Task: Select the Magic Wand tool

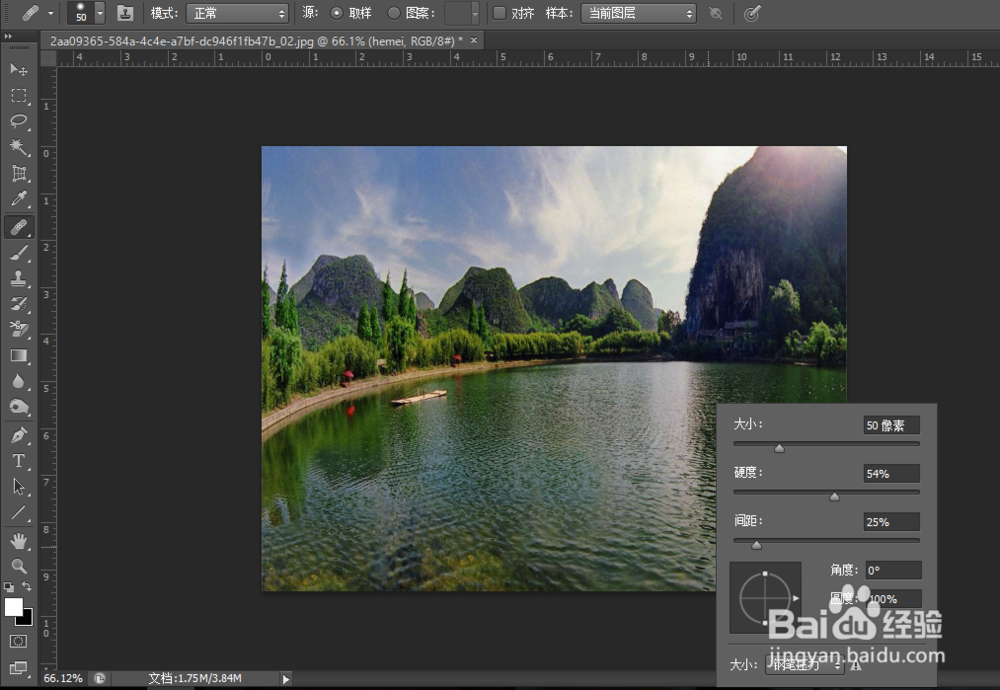Action: [18, 147]
